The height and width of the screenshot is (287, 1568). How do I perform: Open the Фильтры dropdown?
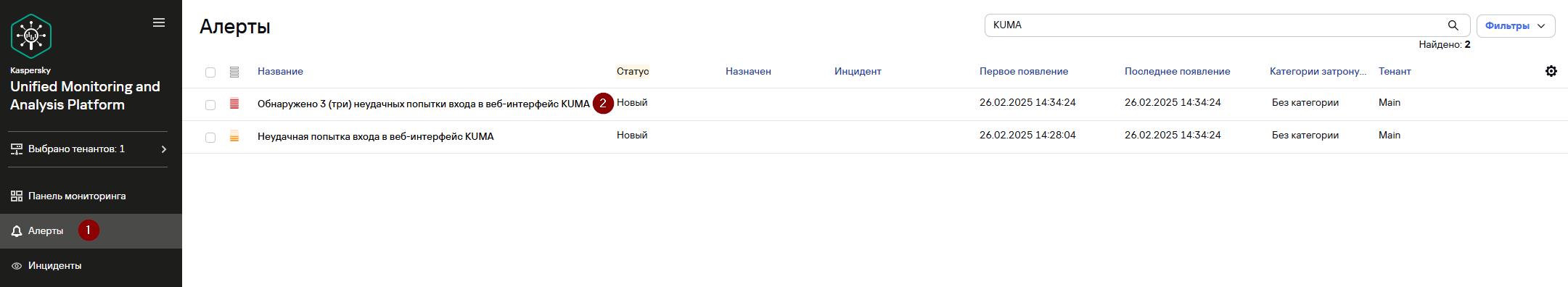coord(1516,25)
